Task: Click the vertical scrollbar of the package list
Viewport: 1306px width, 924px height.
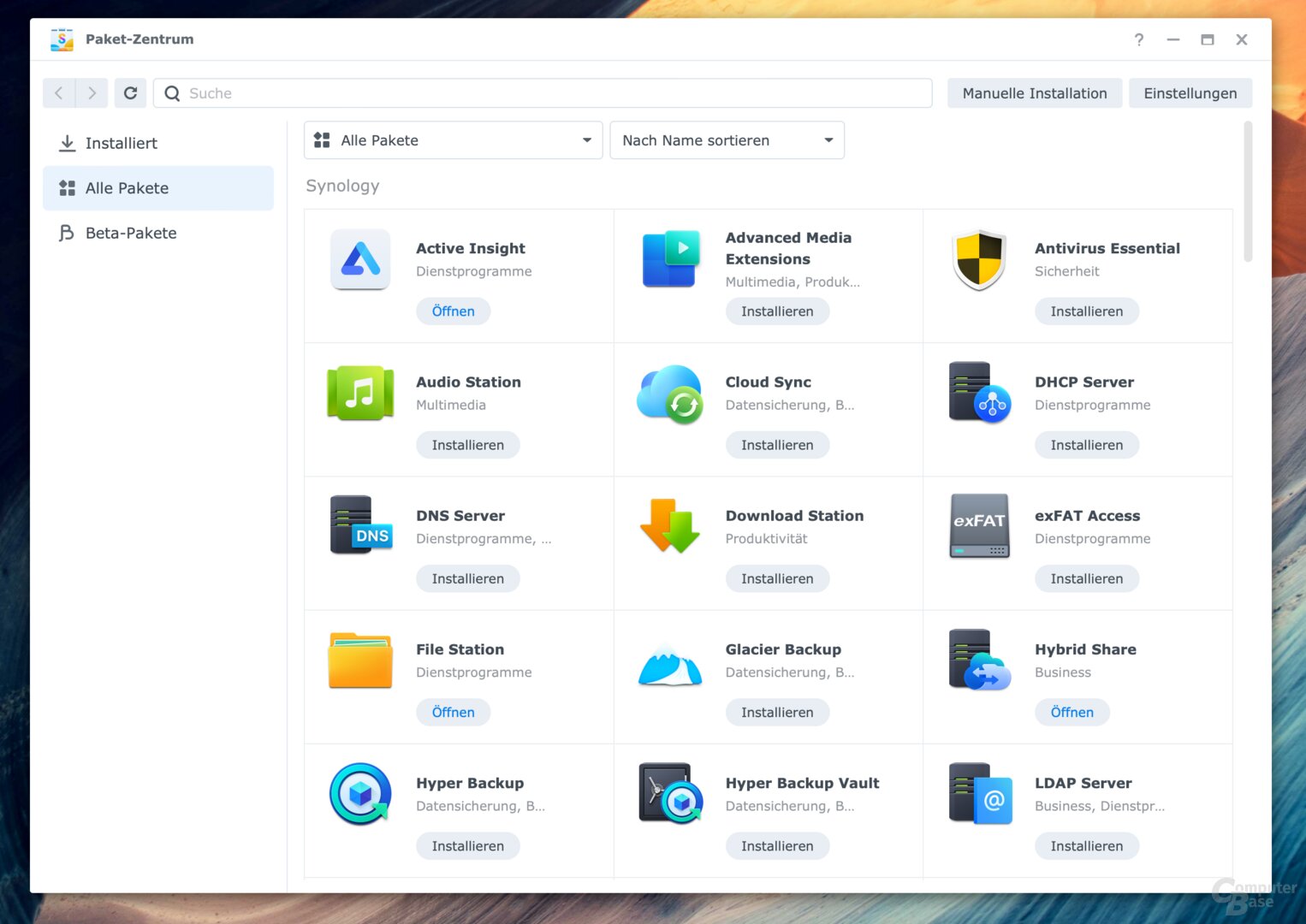Action: click(x=1248, y=192)
